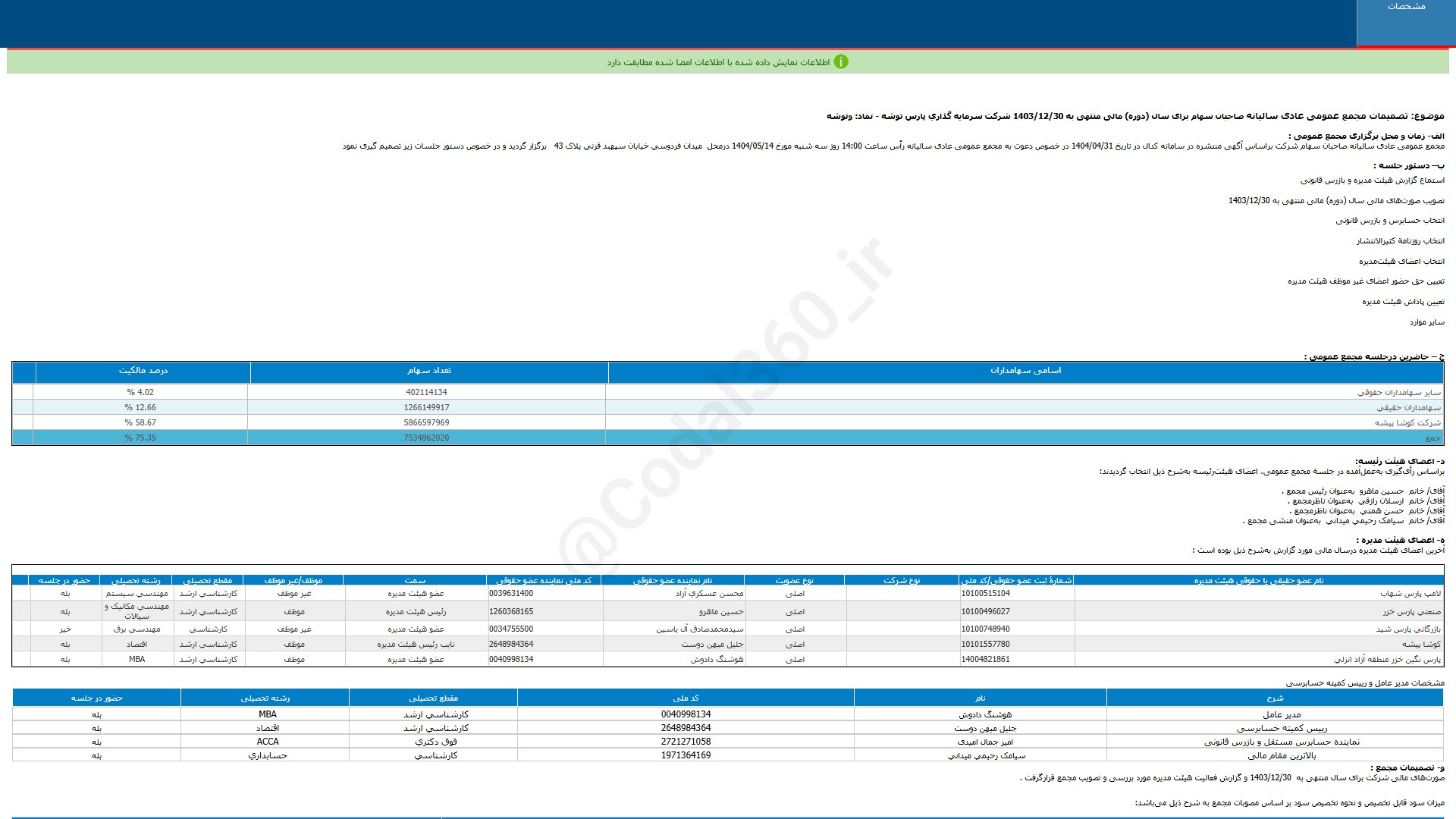Click the درصد مالکیت column header
Viewport: 1456px width, 819px height.
(x=143, y=371)
